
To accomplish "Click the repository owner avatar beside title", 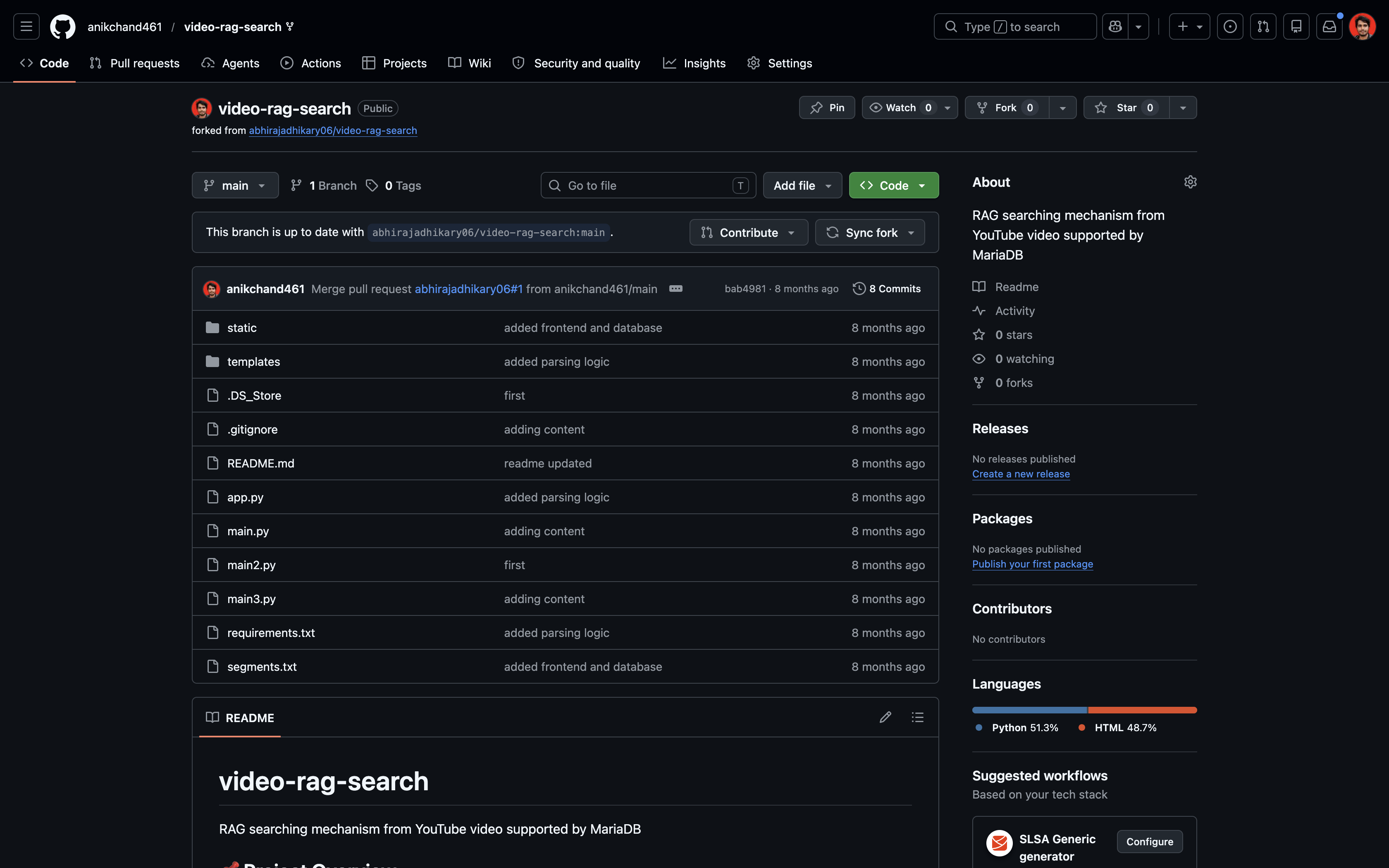I will (x=201, y=108).
